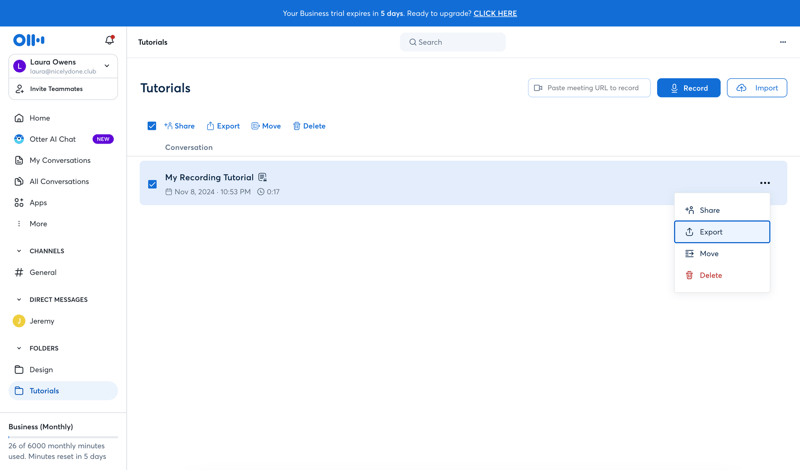This screenshot has height=470, width=800.
Task: Choose Move from the context menu
Action: [x=709, y=254]
